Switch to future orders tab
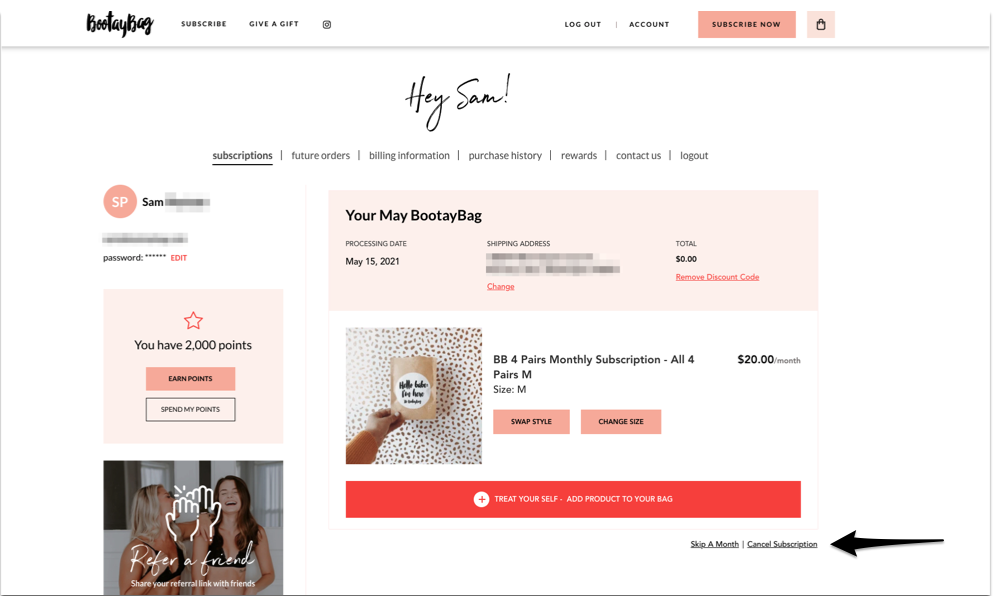The height and width of the screenshot is (596, 993). pyautogui.click(x=320, y=156)
